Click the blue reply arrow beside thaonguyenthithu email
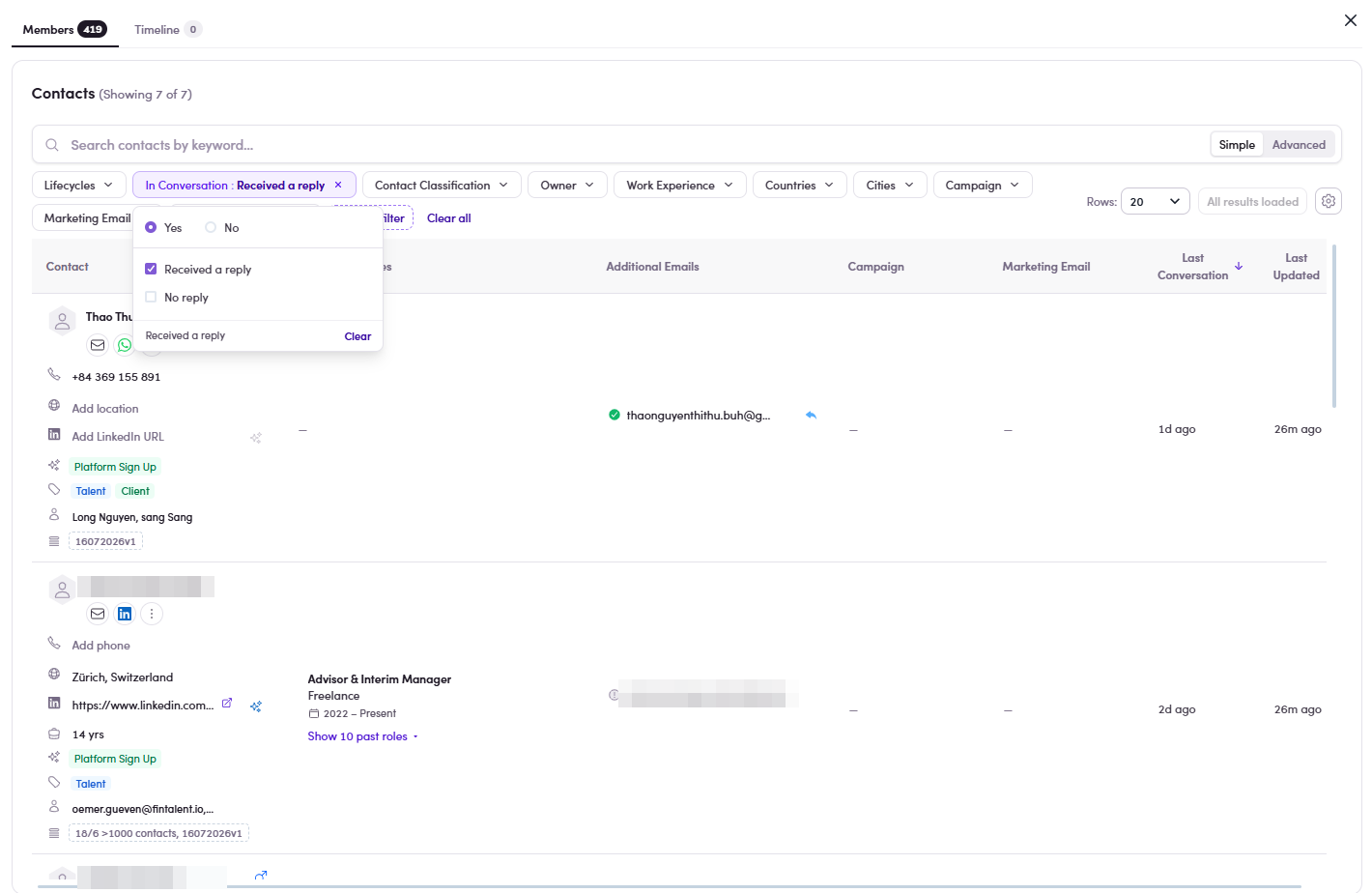 coord(811,415)
